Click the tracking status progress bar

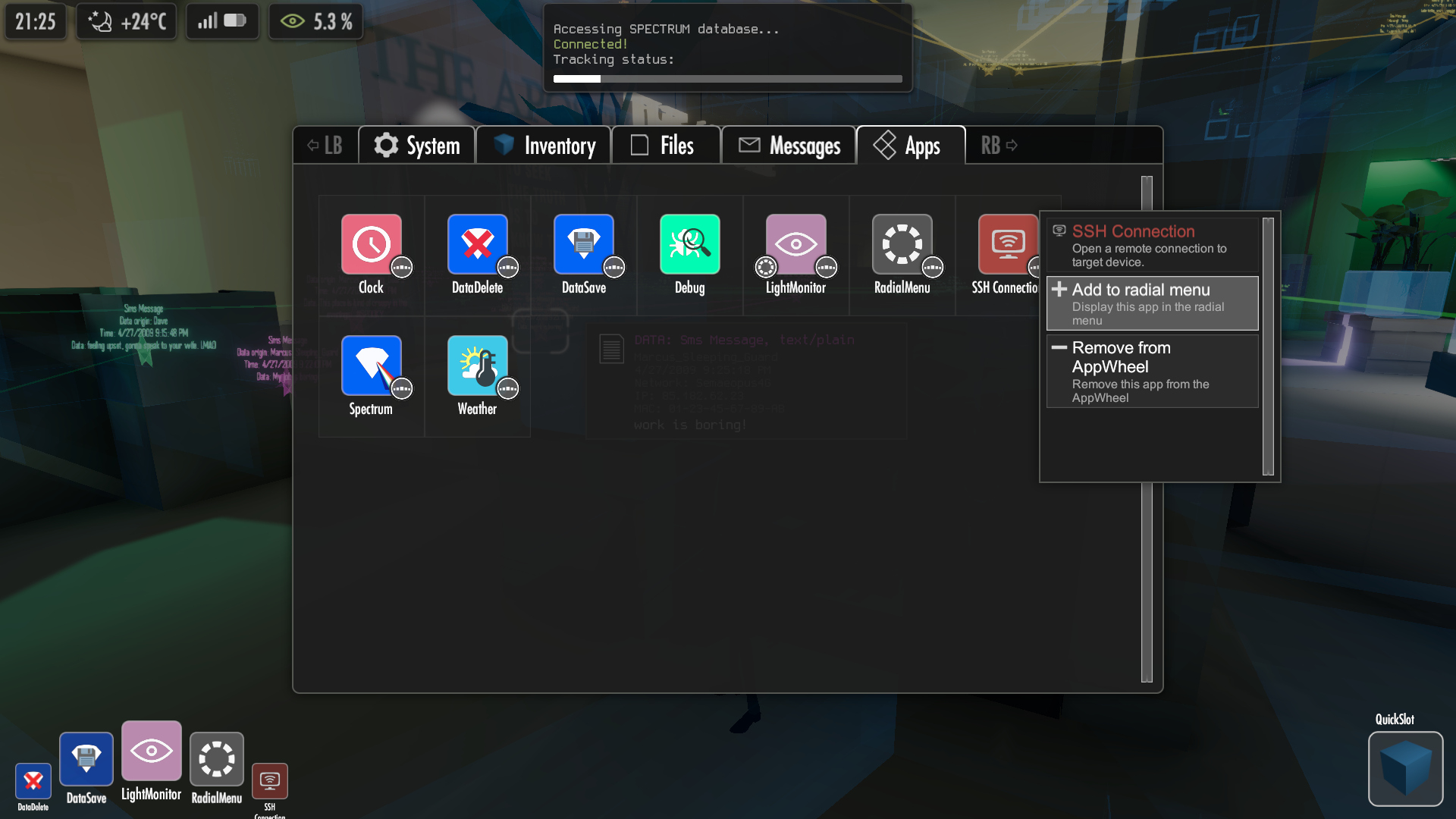(727, 79)
